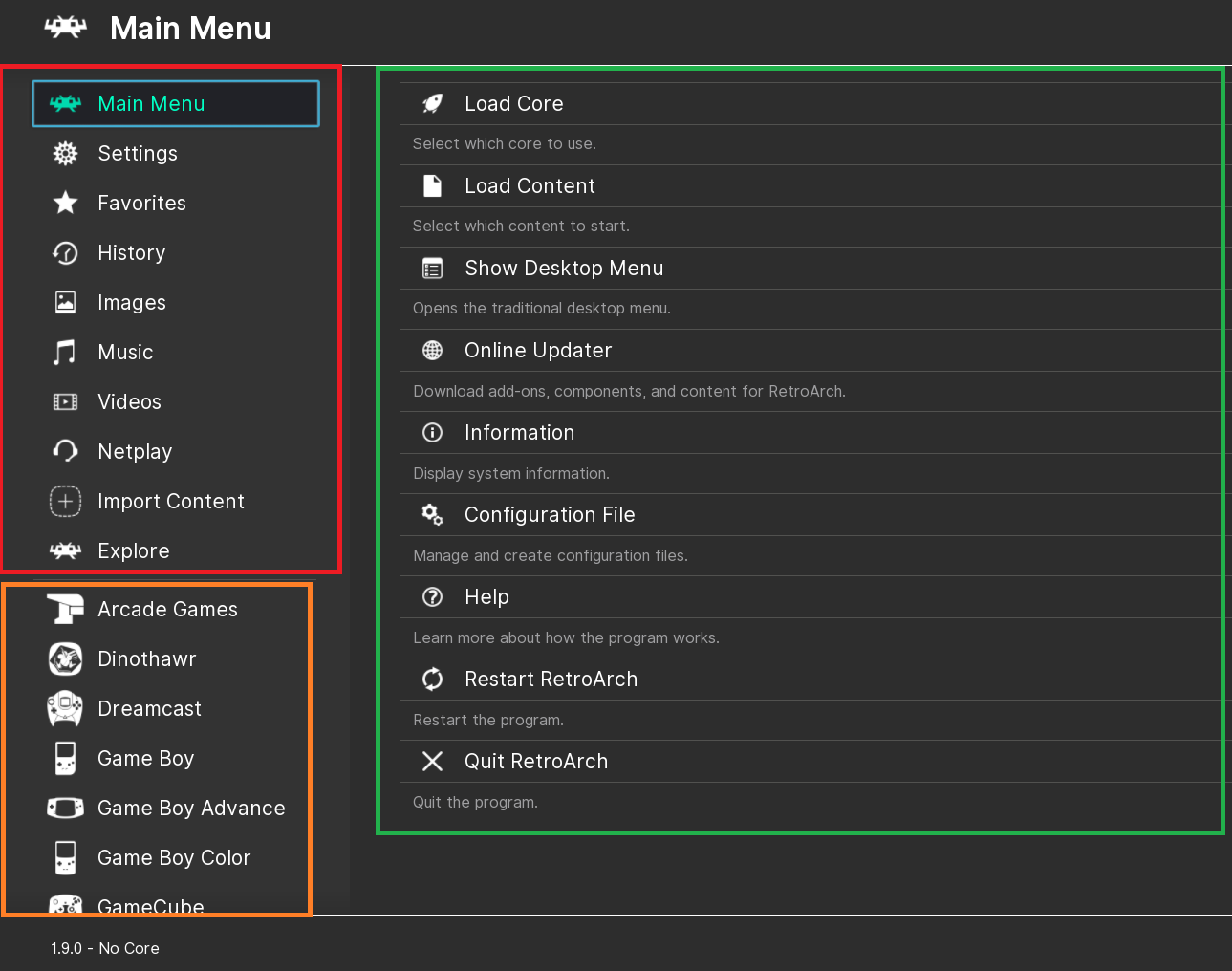The width and height of the screenshot is (1232, 971).
Task: Click the Information circle-i icon
Action: (433, 433)
